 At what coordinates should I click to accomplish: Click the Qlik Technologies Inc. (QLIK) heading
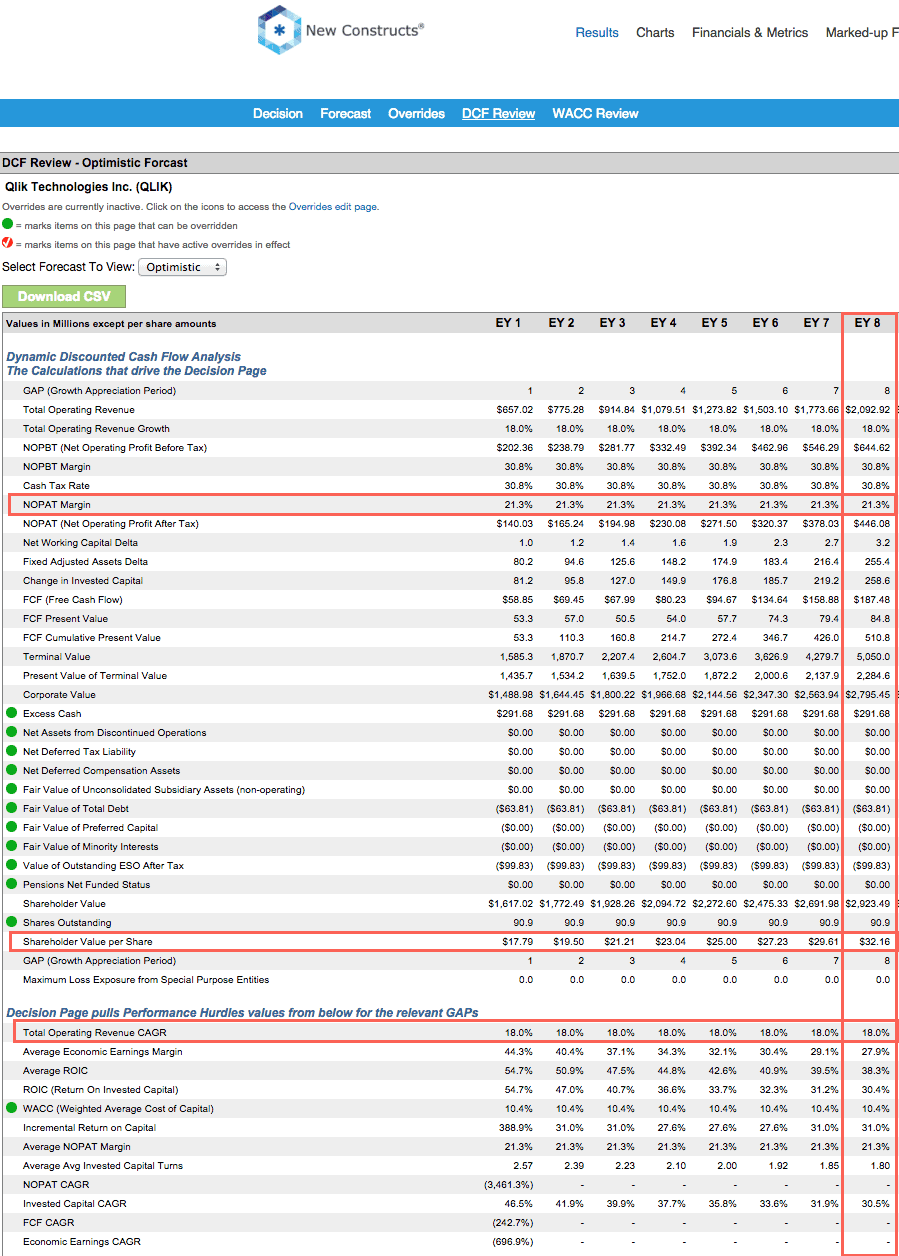pyautogui.click(x=88, y=187)
